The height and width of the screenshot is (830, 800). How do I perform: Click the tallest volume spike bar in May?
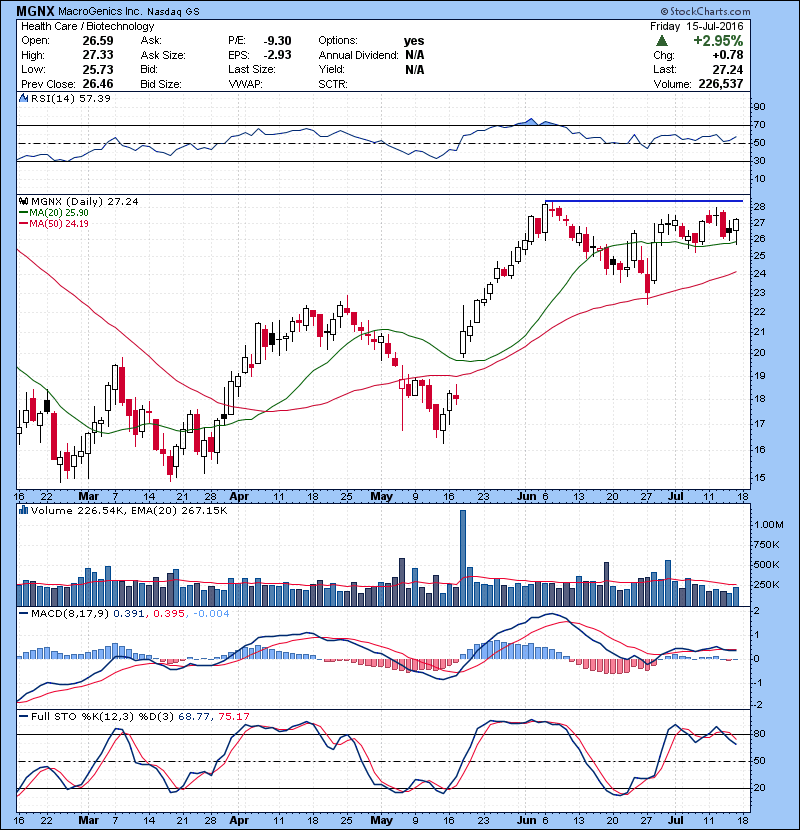[x=463, y=558]
